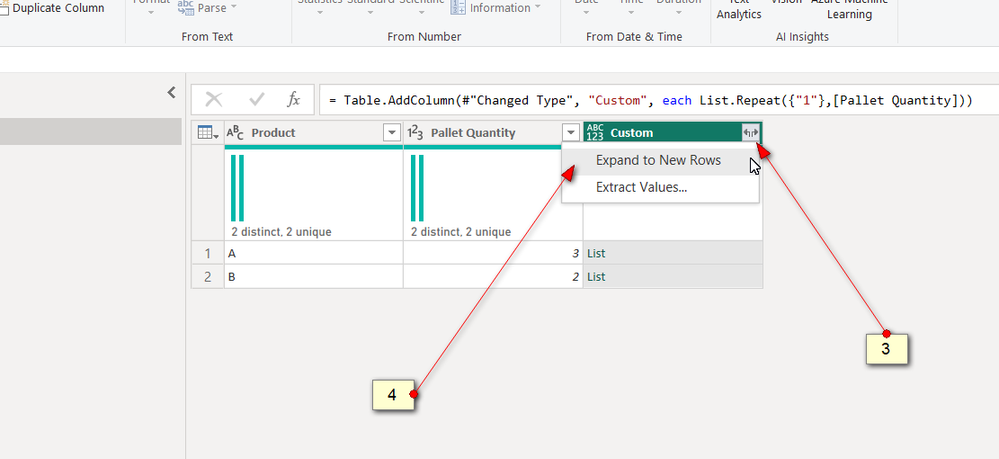
Task: Cancel the formula edit with the X icon
Action: pos(213,99)
